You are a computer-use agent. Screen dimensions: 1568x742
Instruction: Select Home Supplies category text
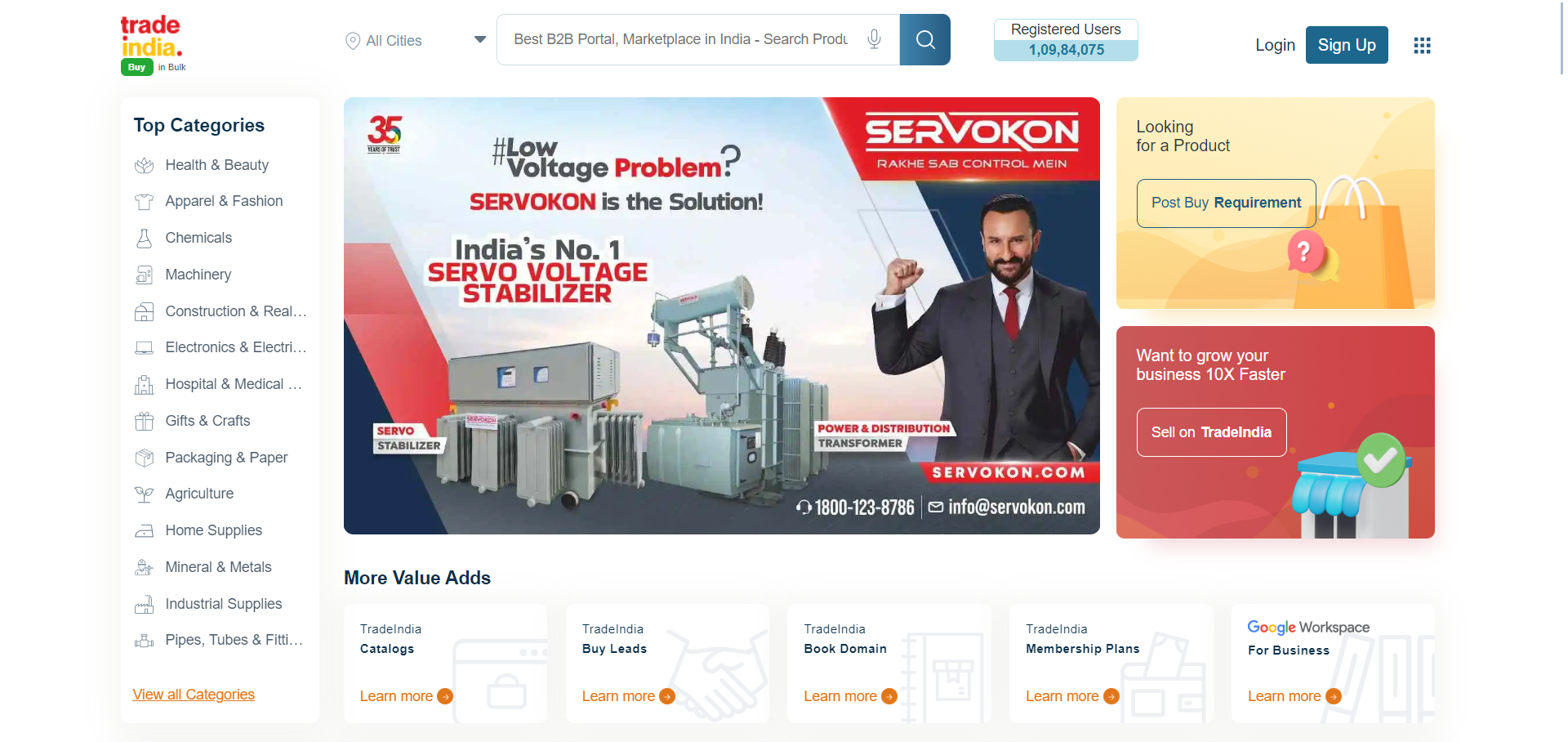[x=214, y=530]
